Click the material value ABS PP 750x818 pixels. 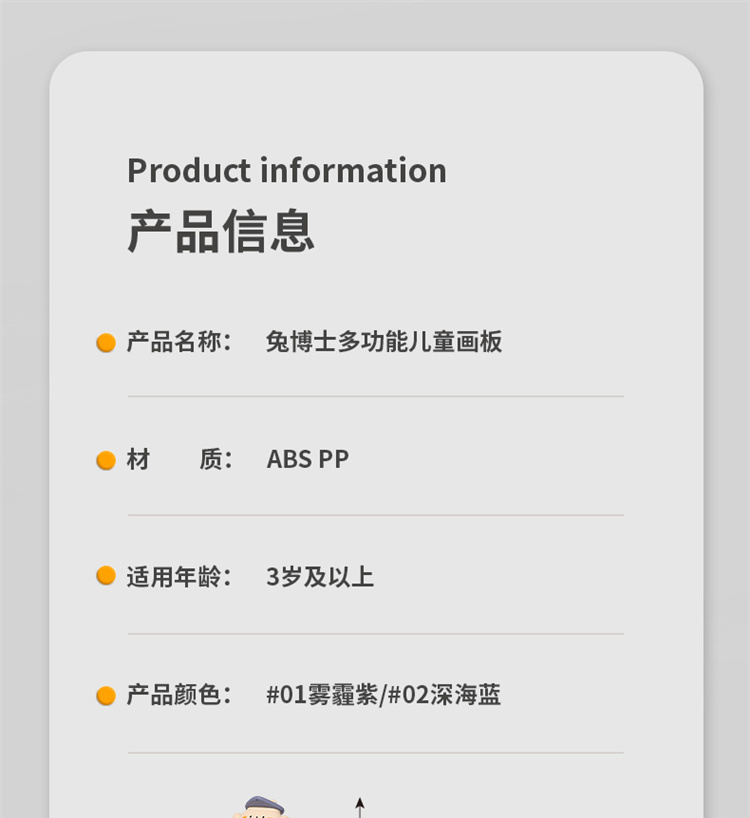pos(308,460)
